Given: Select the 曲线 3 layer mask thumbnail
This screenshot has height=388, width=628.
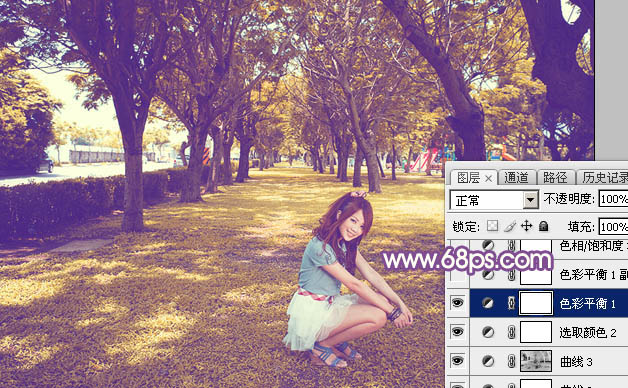Looking at the screenshot, I should point(536,361).
